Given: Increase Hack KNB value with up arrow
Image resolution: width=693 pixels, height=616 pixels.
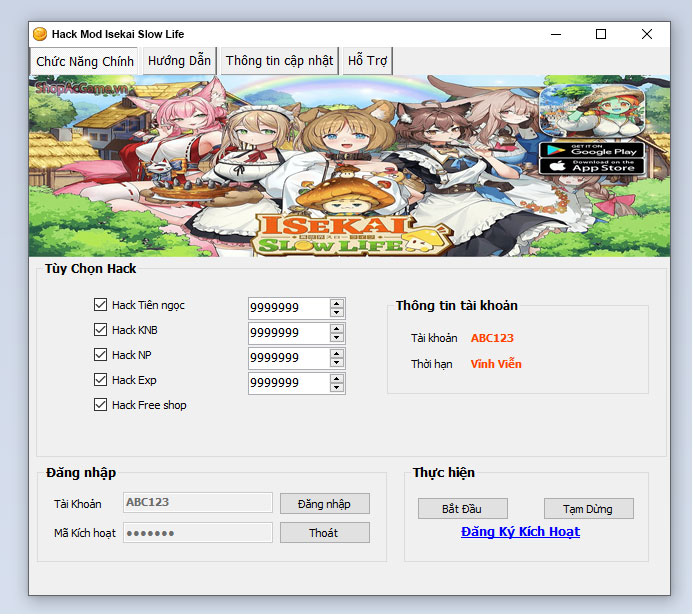Looking at the screenshot, I should (337, 328).
